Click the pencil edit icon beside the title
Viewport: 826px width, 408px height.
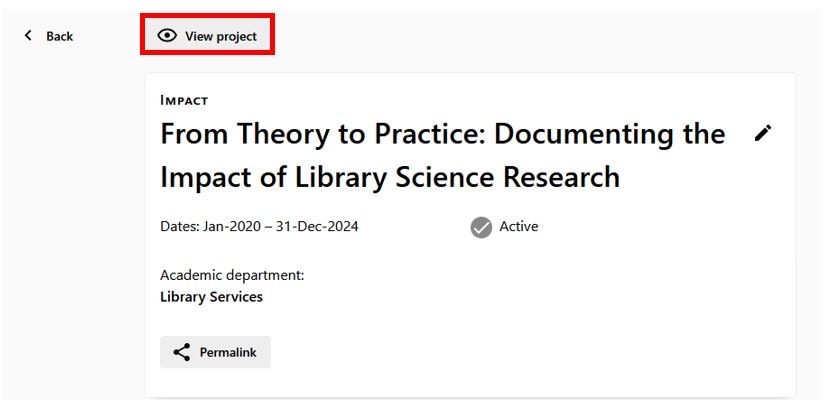[763, 133]
